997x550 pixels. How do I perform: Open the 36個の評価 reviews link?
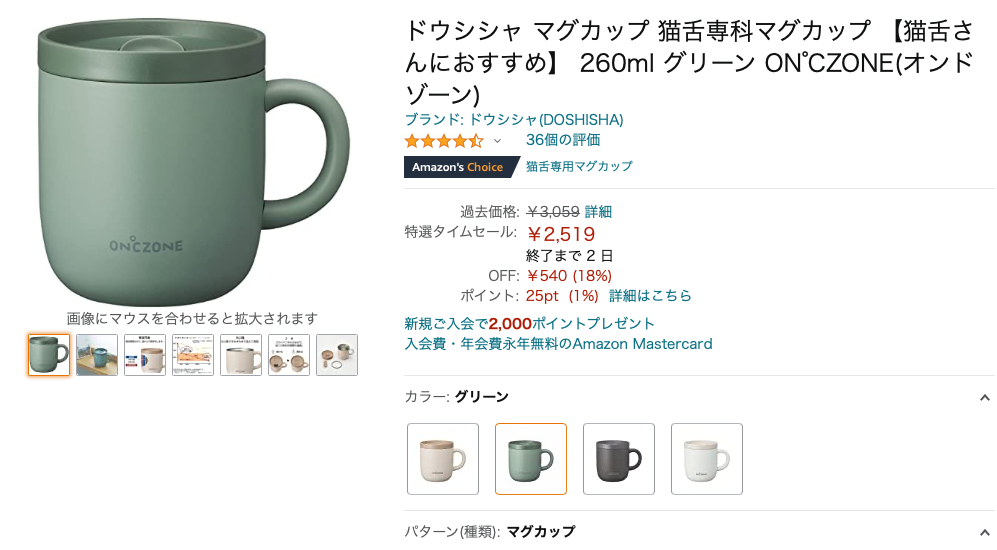coord(563,140)
